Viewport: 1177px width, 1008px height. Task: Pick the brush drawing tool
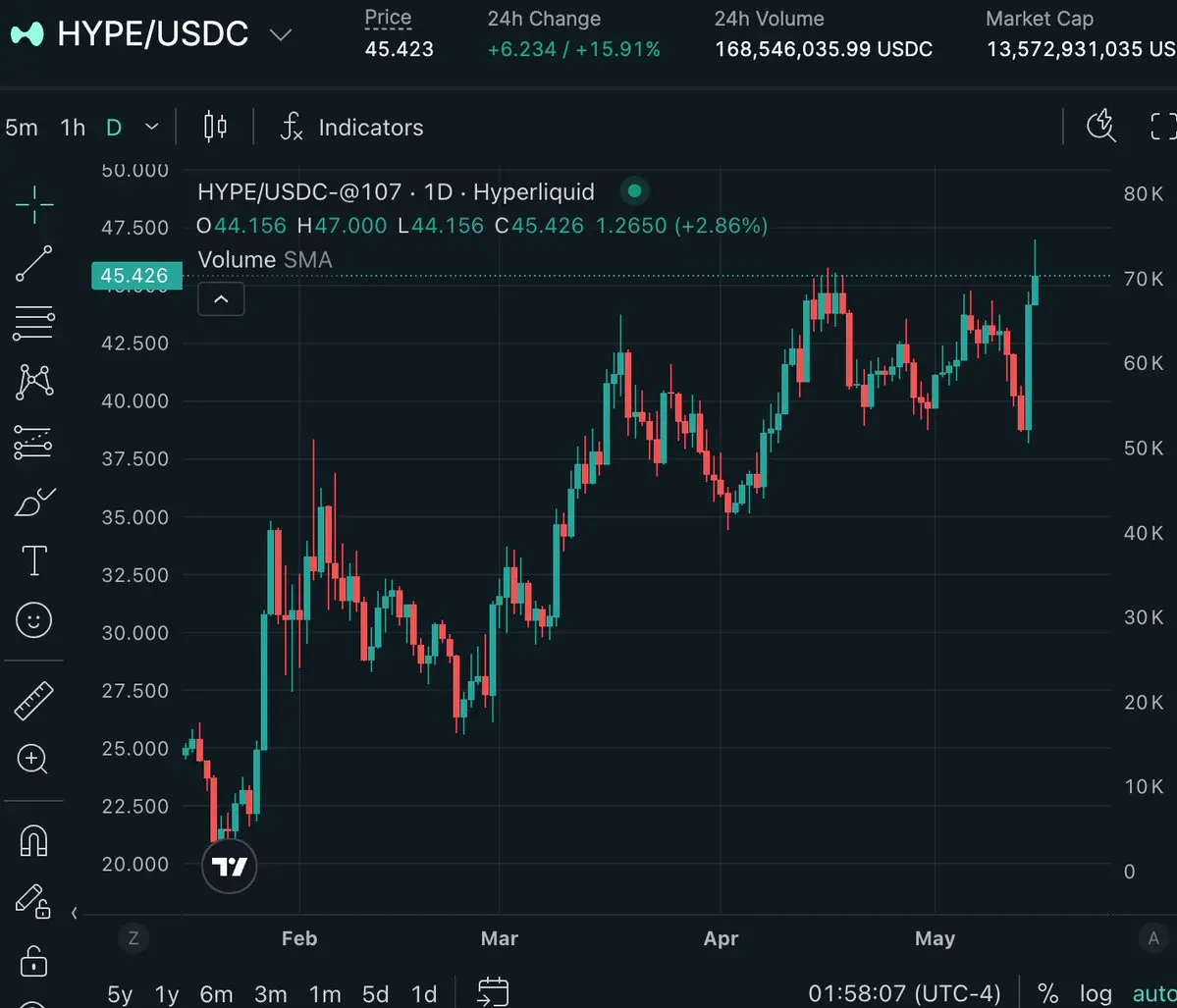pyautogui.click(x=34, y=503)
